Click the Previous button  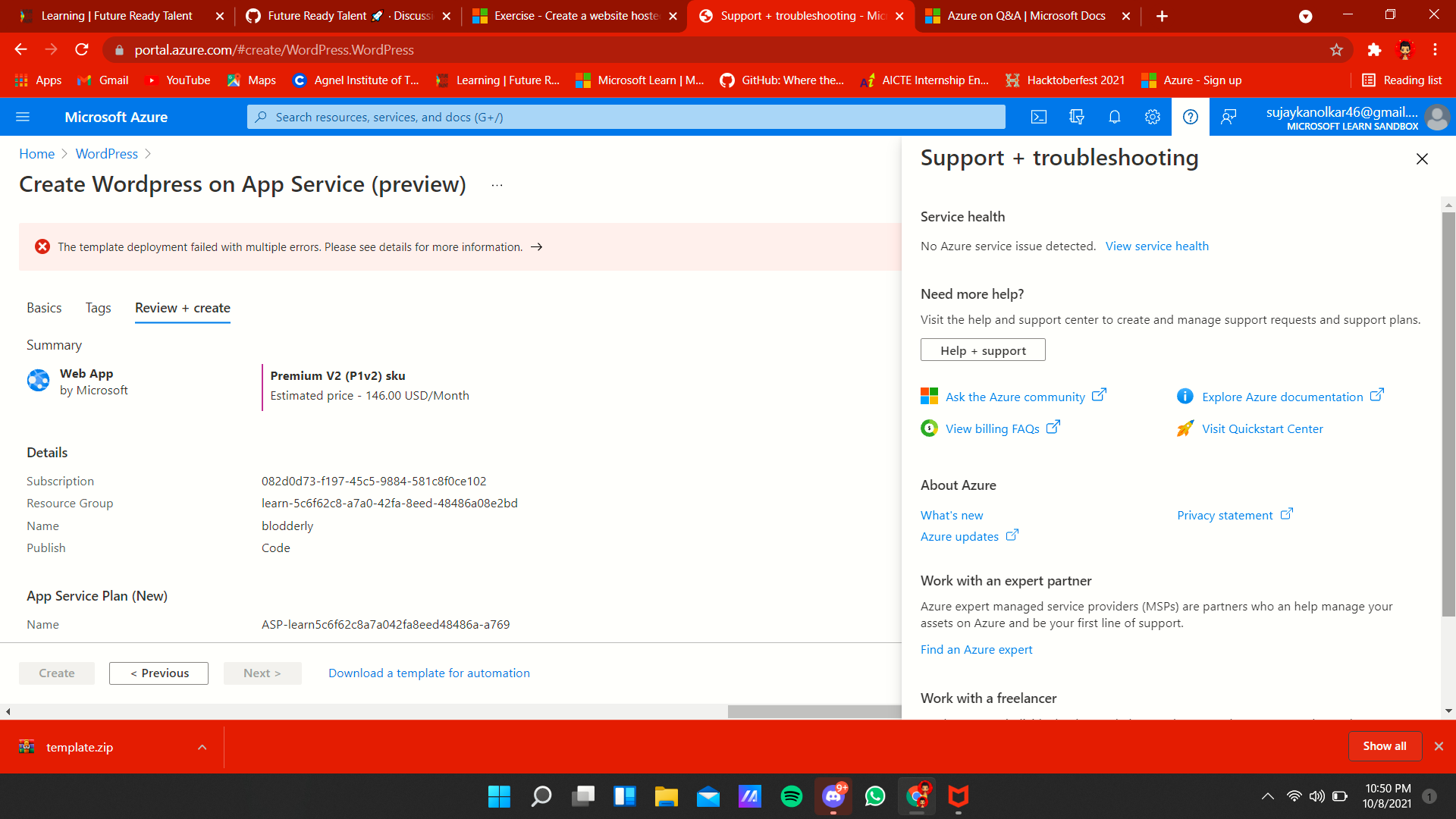[x=158, y=673]
